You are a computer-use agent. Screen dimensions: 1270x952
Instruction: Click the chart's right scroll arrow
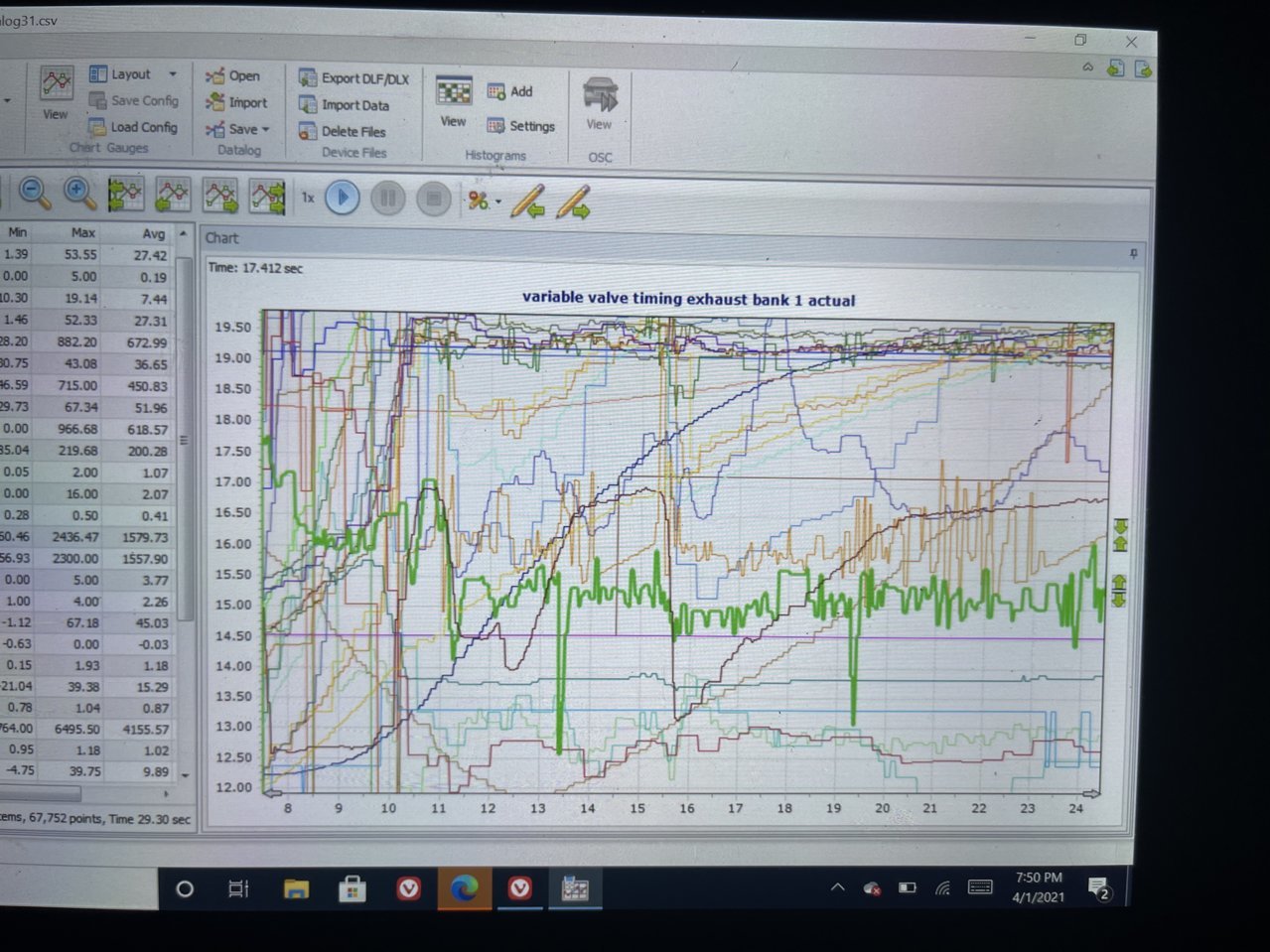[x=1090, y=793]
